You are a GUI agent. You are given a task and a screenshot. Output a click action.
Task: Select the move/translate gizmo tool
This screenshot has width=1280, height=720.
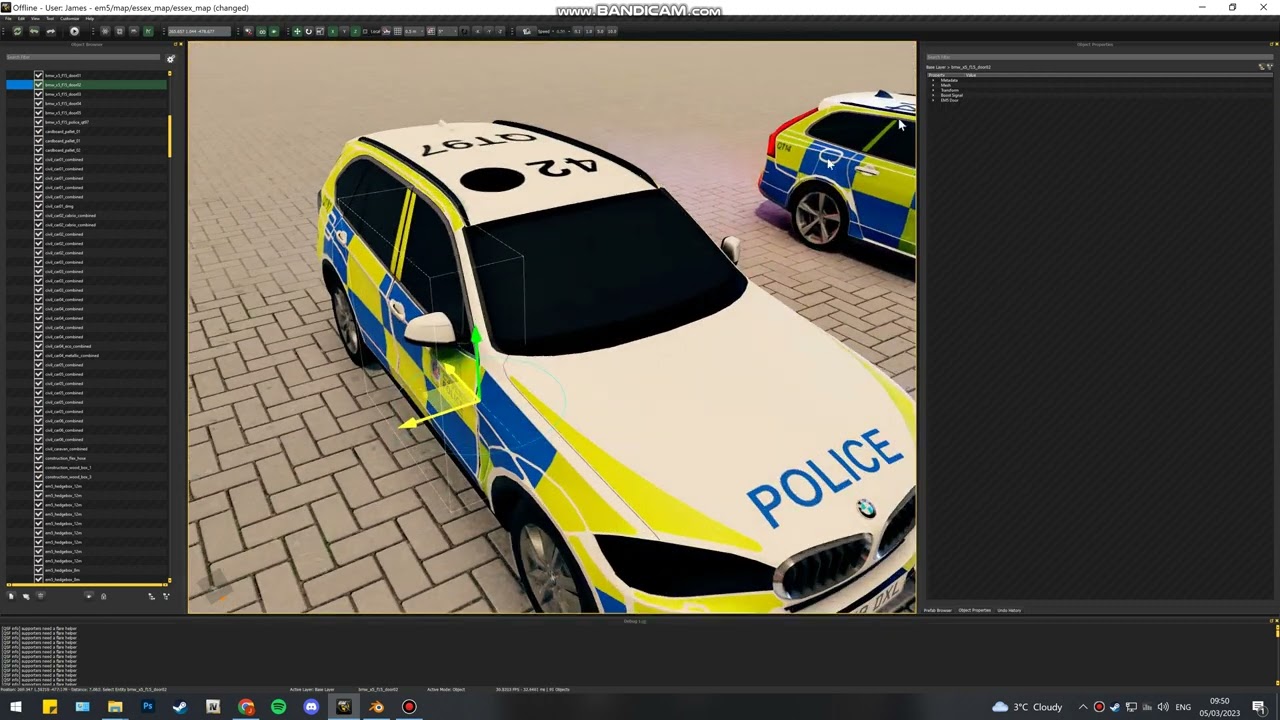(297, 31)
